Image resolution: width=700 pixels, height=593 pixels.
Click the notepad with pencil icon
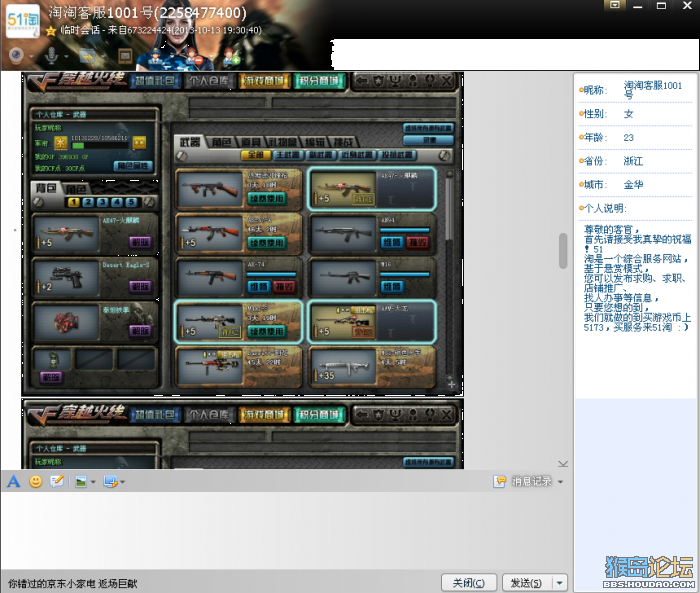click(x=57, y=481)
